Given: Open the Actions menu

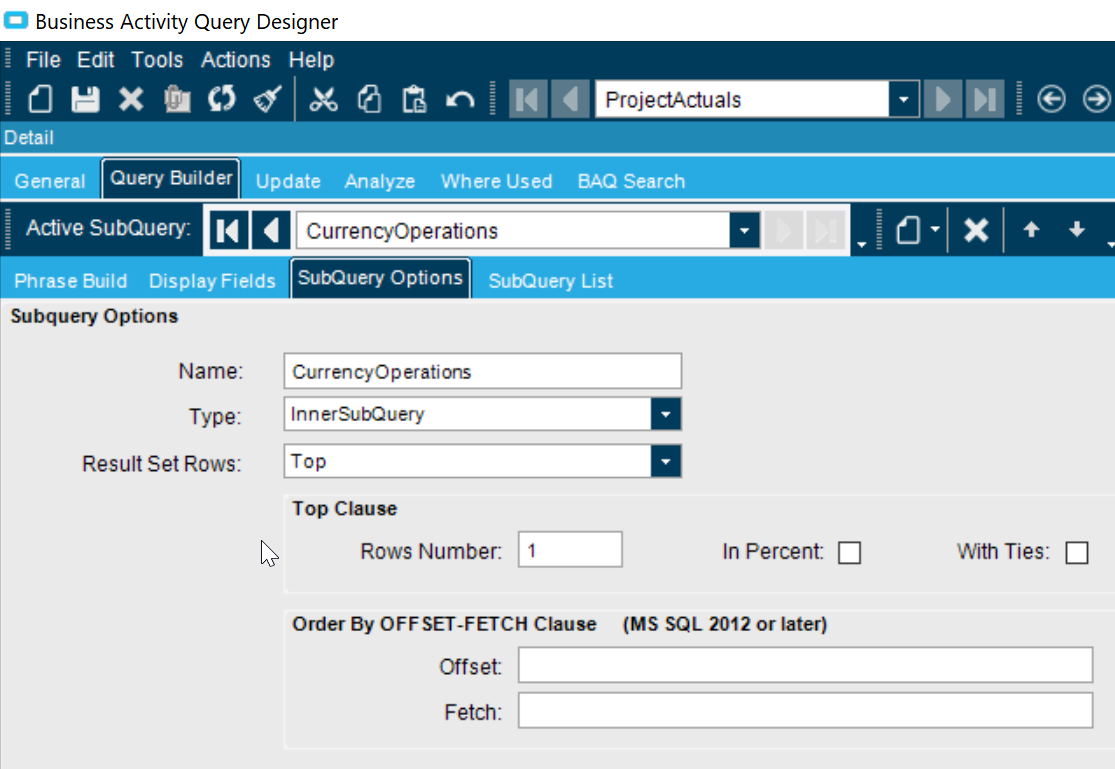Looking at the screenshot, I should [x=235, y=60].
